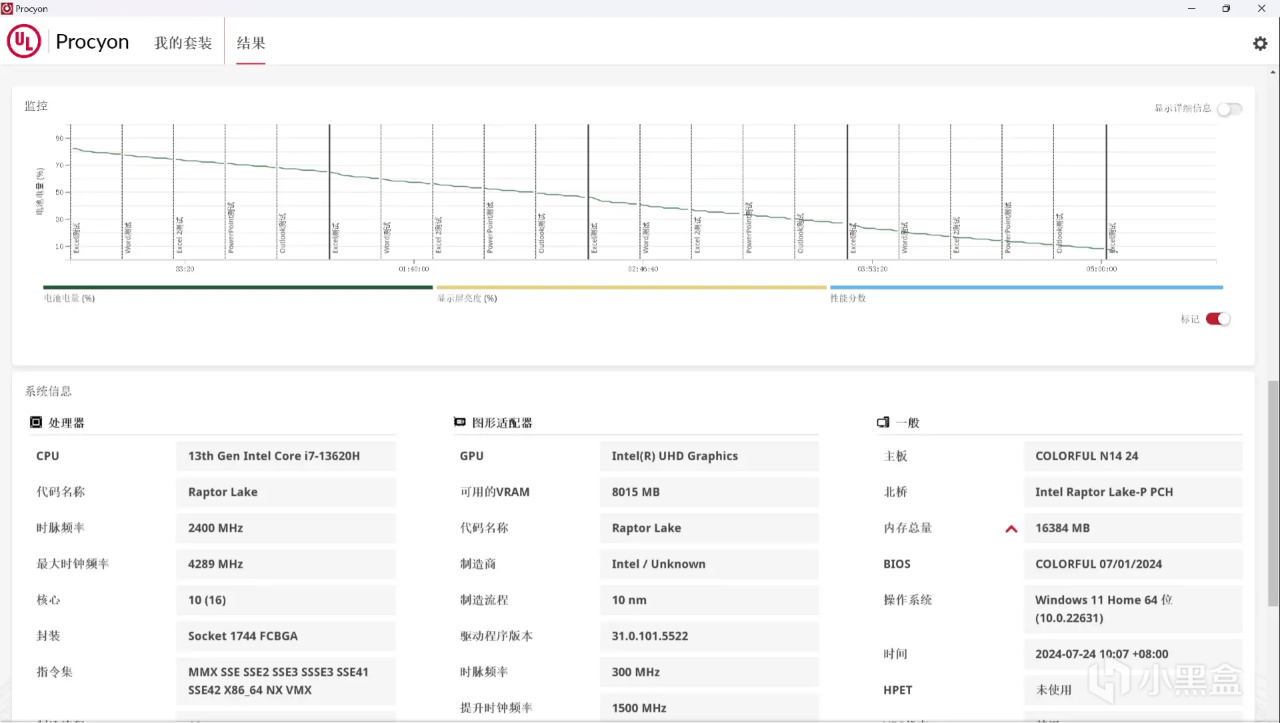Click the computer icon beside 一般
This screenshot has width=1280, height=723.
tap(883, 423)
